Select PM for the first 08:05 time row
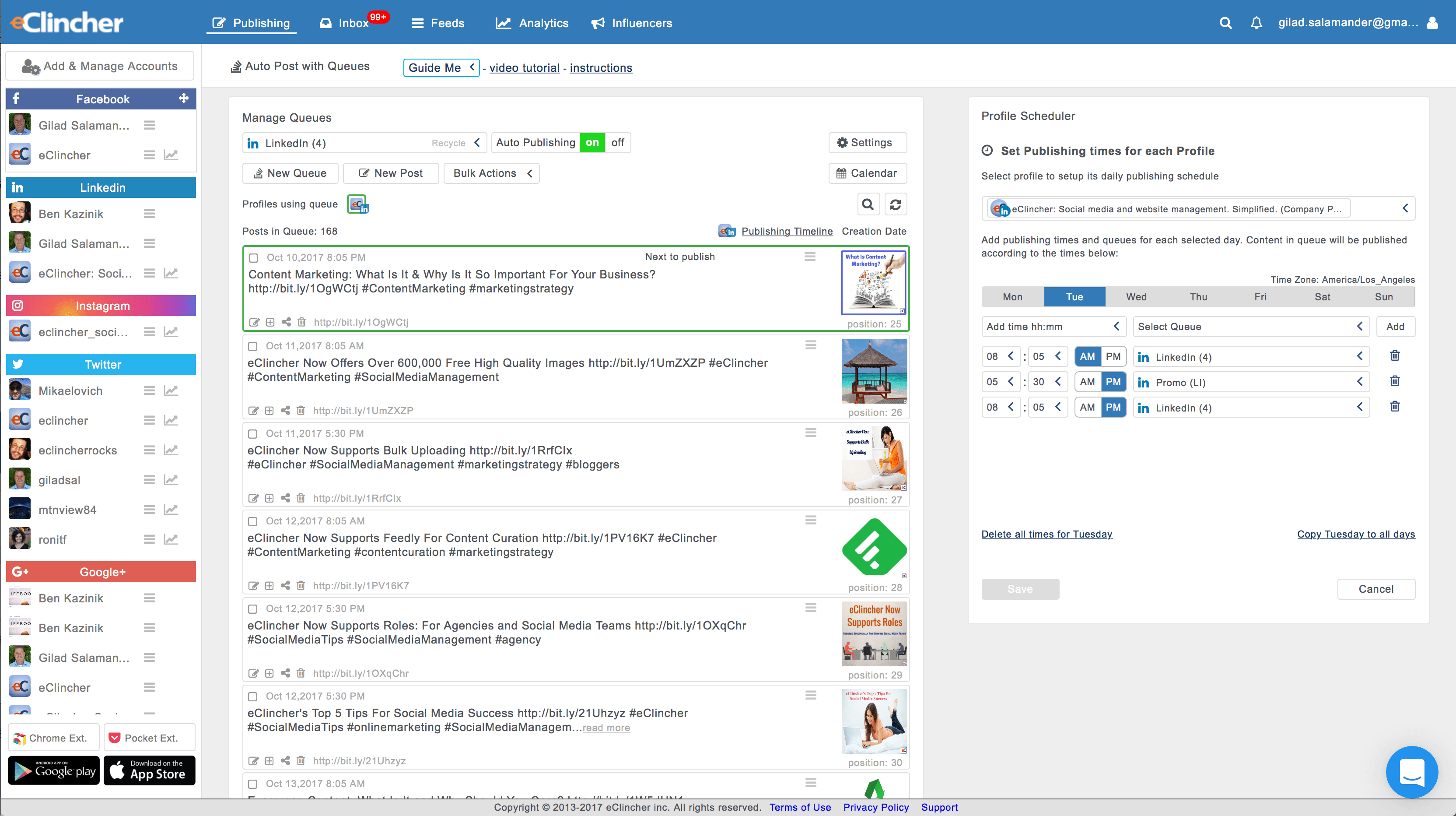 pyautogui.click(x=1113, y=356)
